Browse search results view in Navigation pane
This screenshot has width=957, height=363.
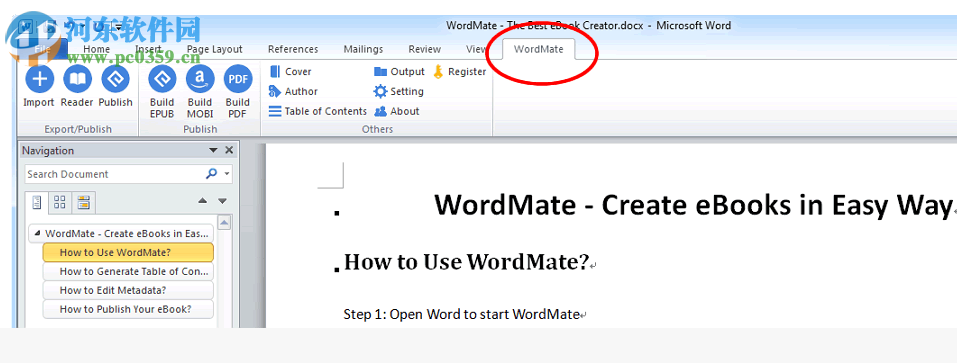[x=84, y=203]
